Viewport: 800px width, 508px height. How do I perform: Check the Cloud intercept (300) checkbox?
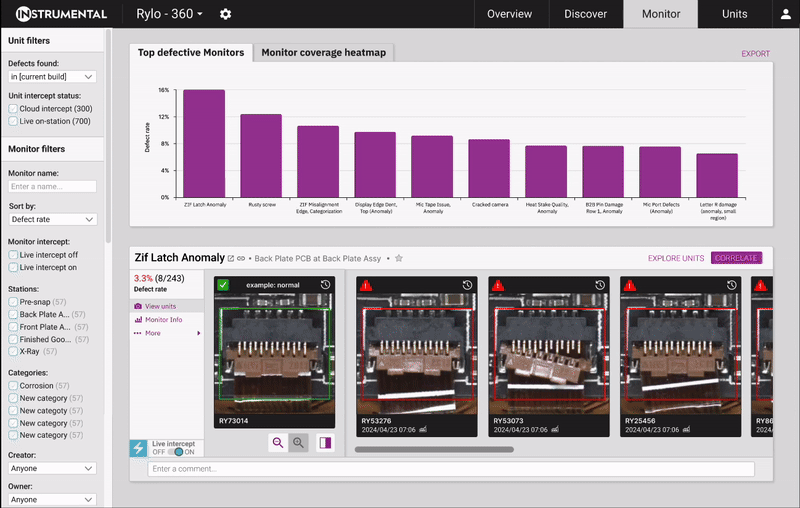tap(13, 109)
